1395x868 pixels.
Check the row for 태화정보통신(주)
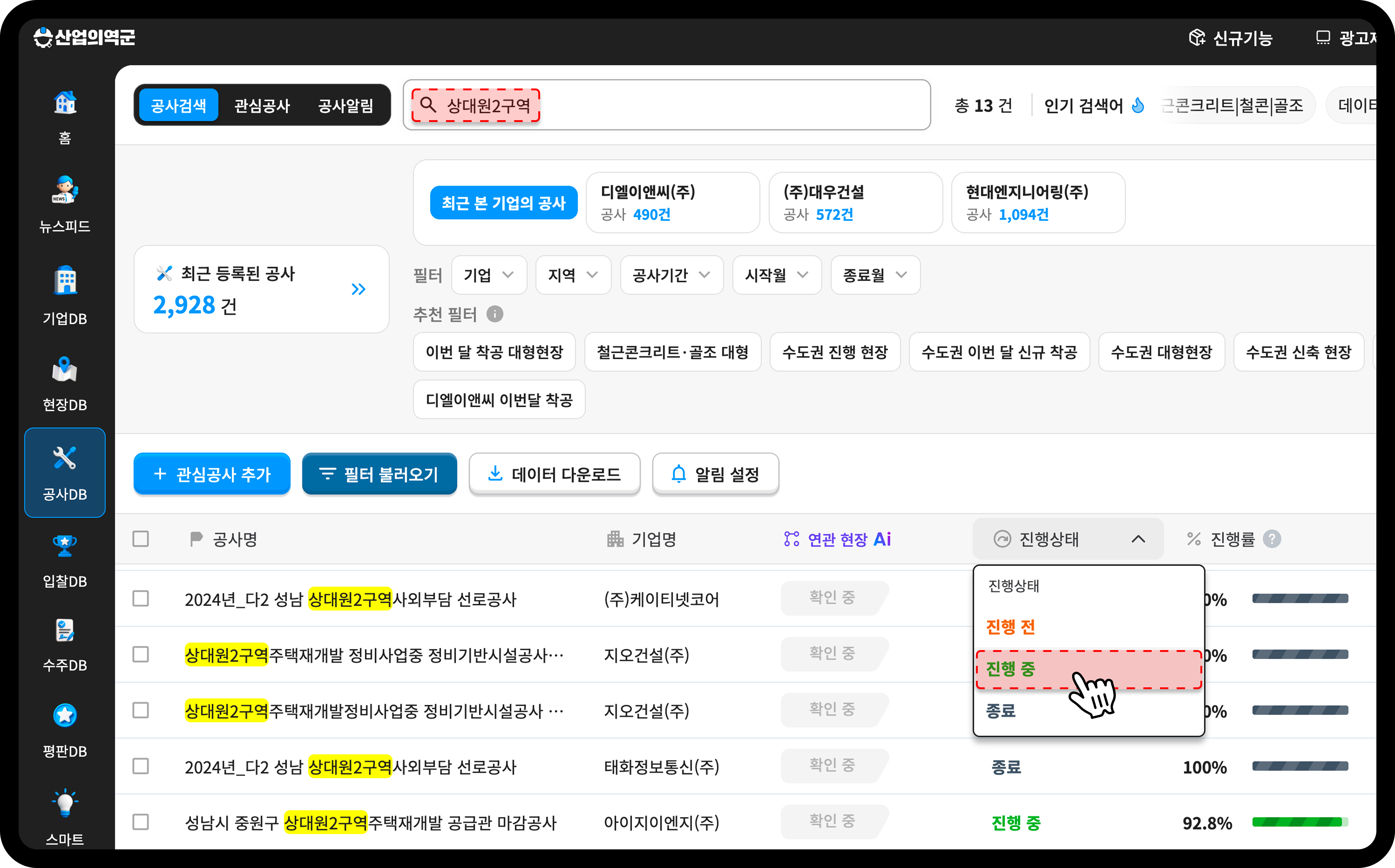point(141,766)
